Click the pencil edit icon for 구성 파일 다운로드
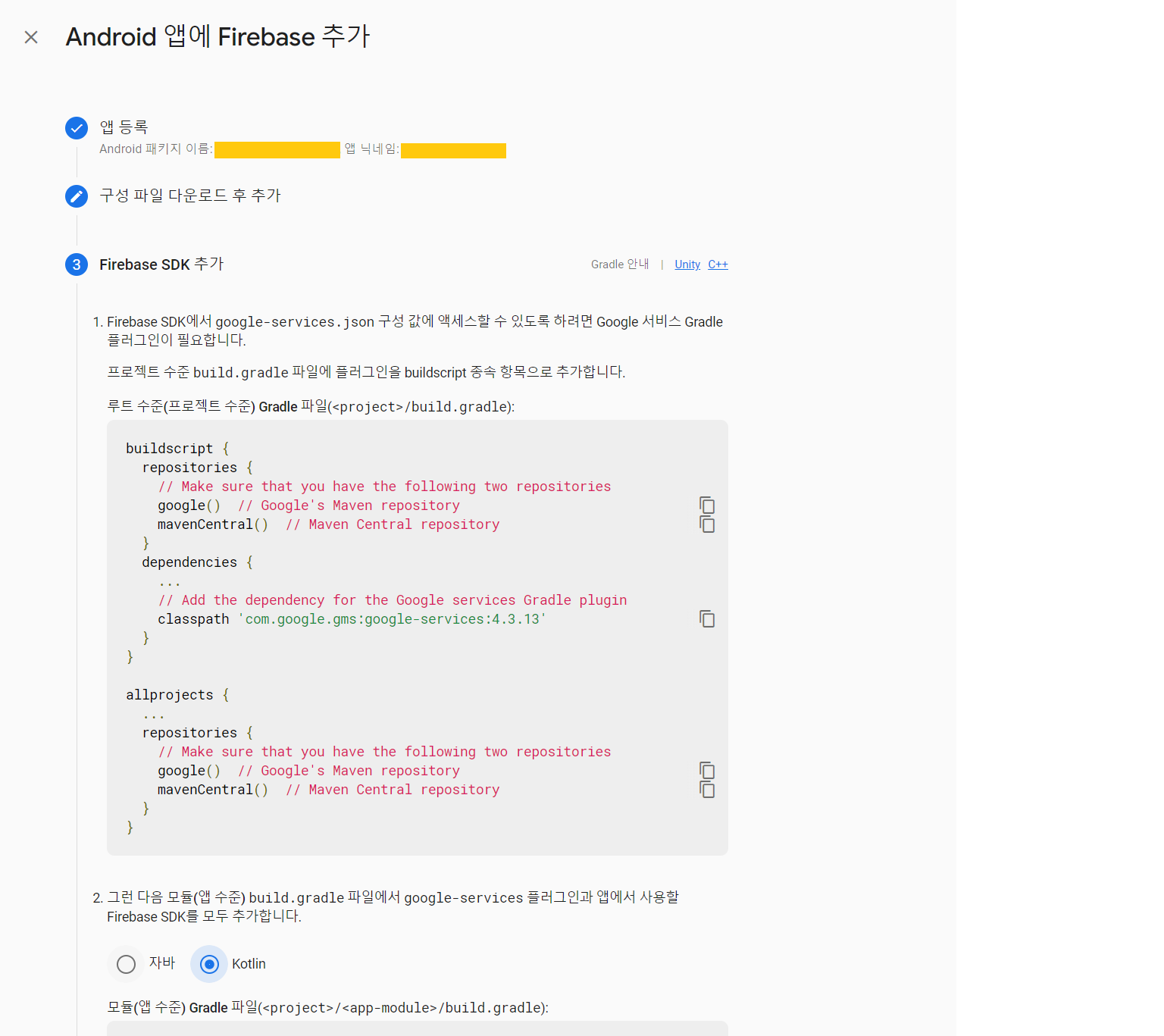The width and height of the screenshot is (1164, 1036). [x=77, y=196]
